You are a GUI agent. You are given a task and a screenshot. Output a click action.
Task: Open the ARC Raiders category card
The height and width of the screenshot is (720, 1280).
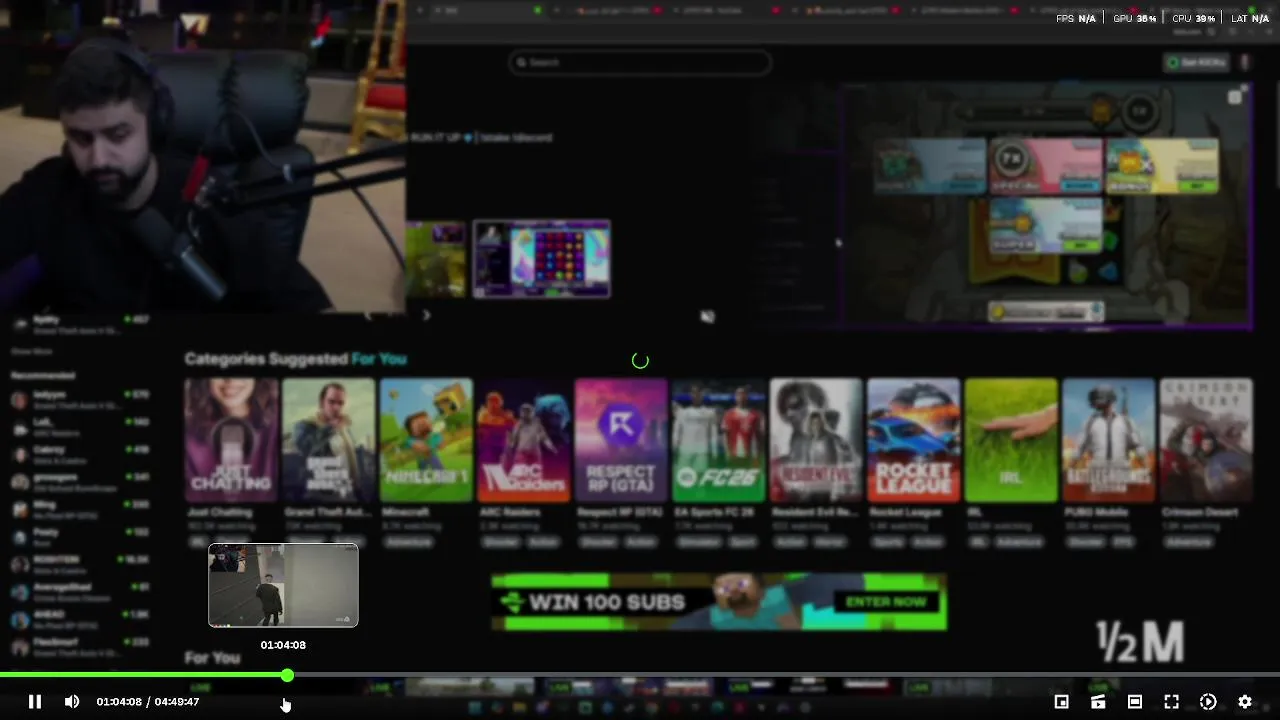point(524,440)
